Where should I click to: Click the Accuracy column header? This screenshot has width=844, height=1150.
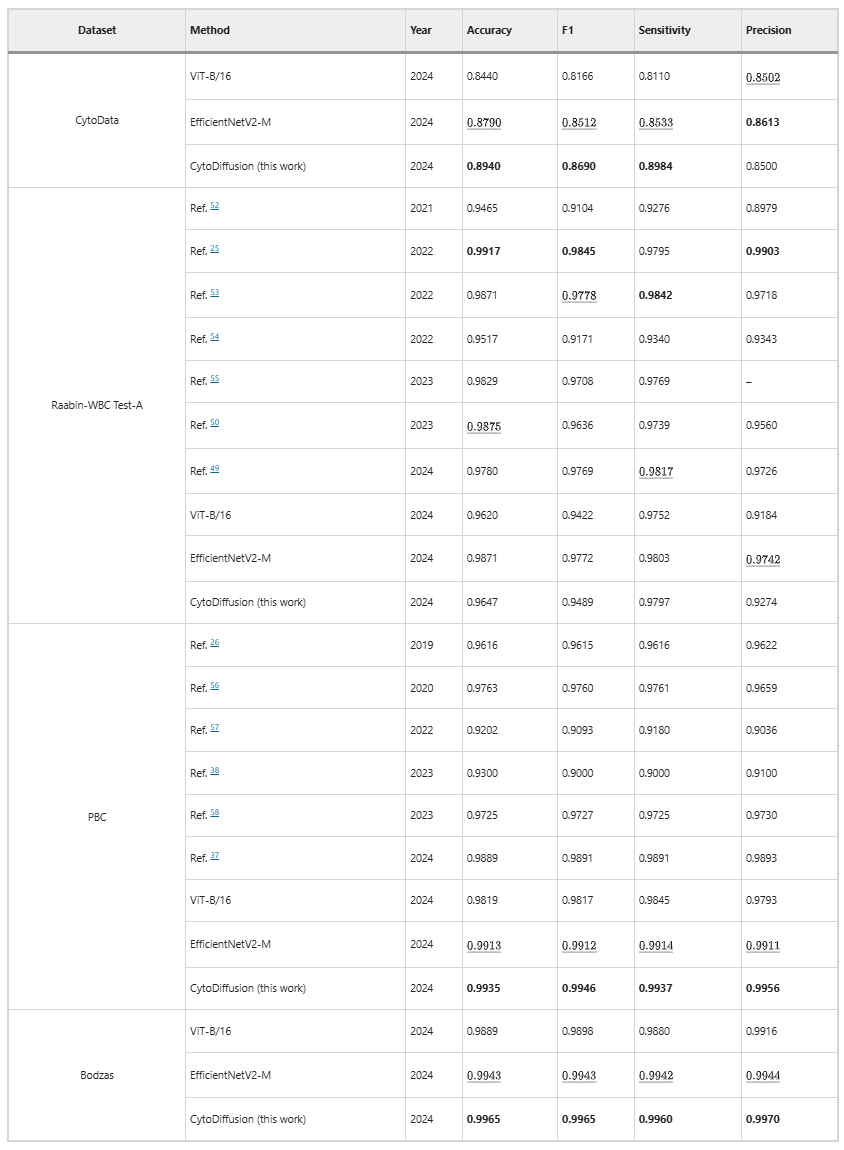[489, 31]
